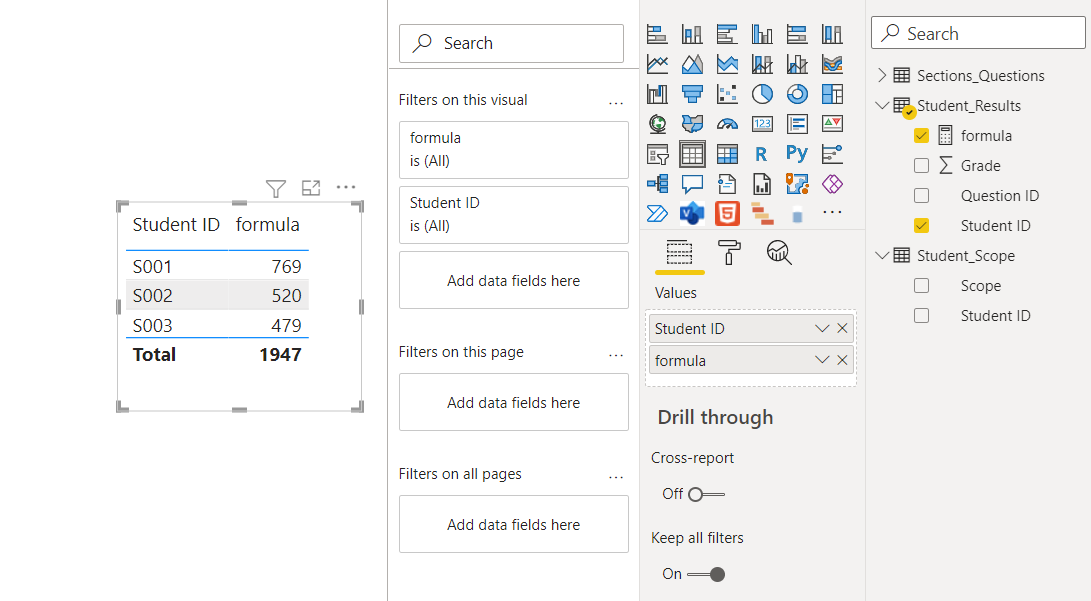Click Add data fields here under page filters
1091x601 pixels.
point(513,403)
